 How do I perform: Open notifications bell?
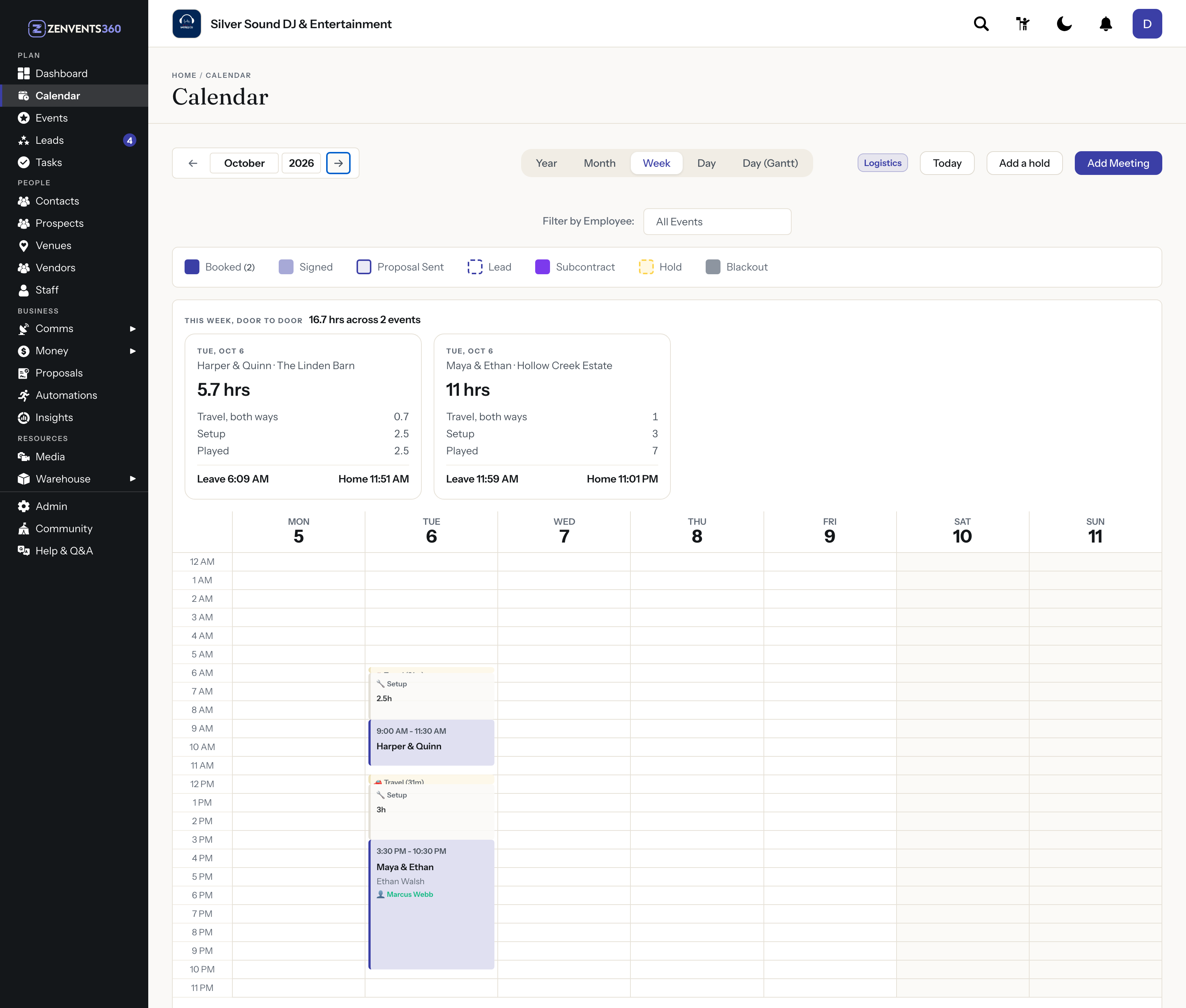[1106, 23]
